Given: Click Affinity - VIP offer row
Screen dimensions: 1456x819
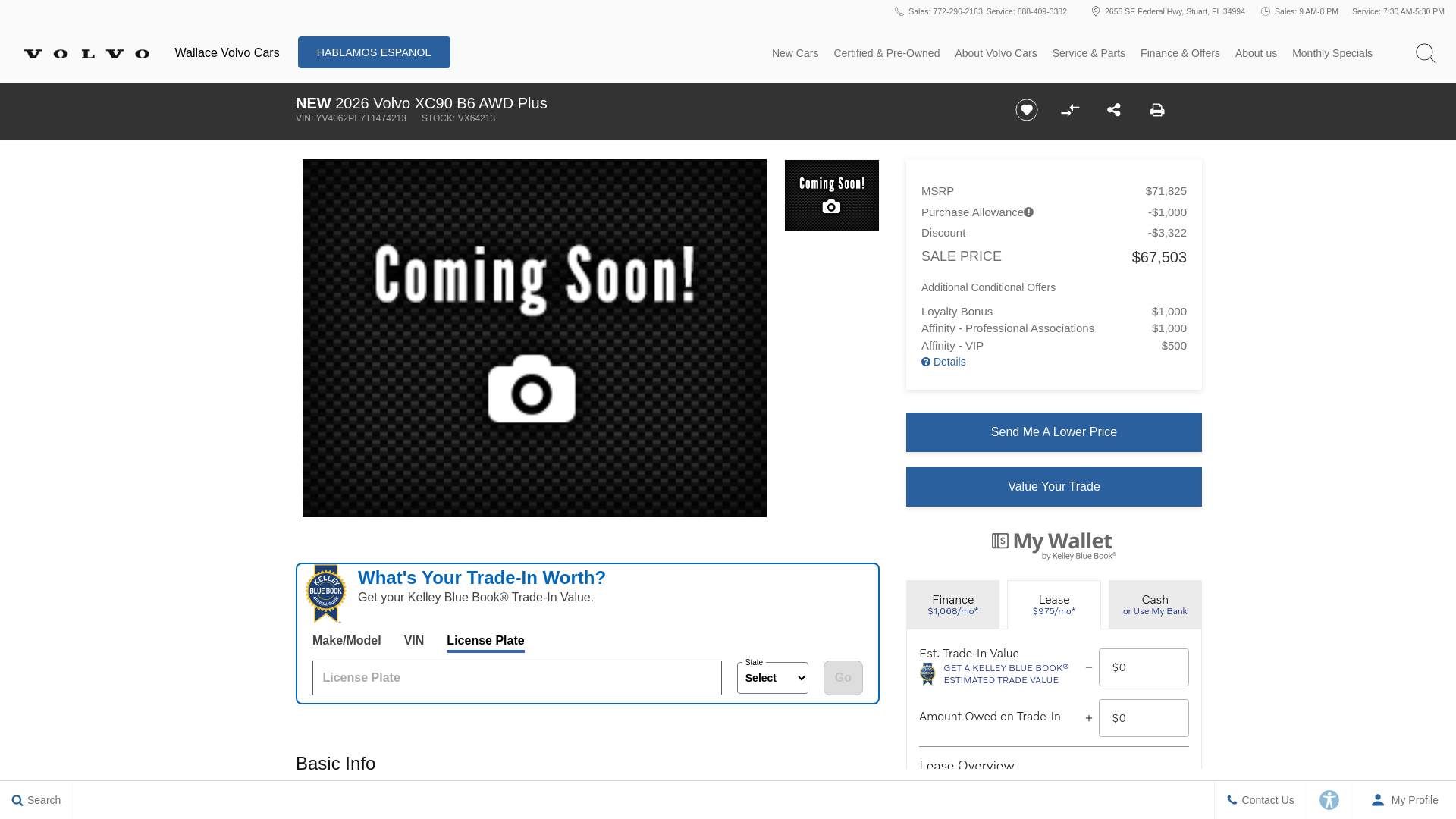Looking at the screenshot, I should click(x=1053, y=346).
